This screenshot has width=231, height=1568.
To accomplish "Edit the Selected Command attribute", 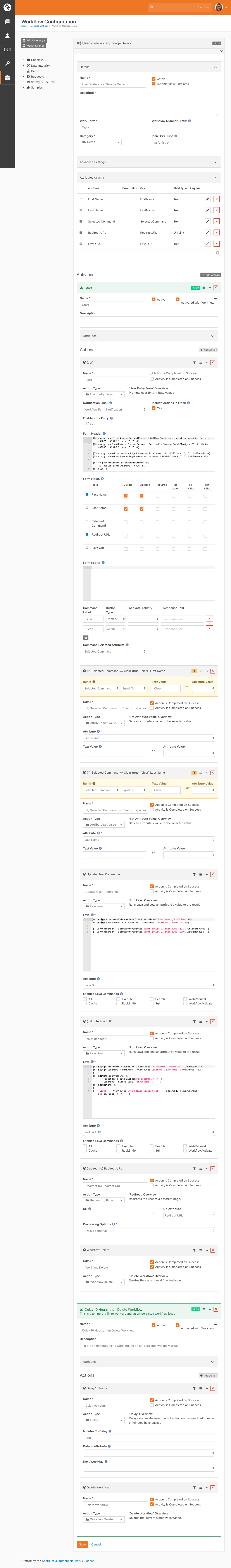I will click(x=207, y=222).
